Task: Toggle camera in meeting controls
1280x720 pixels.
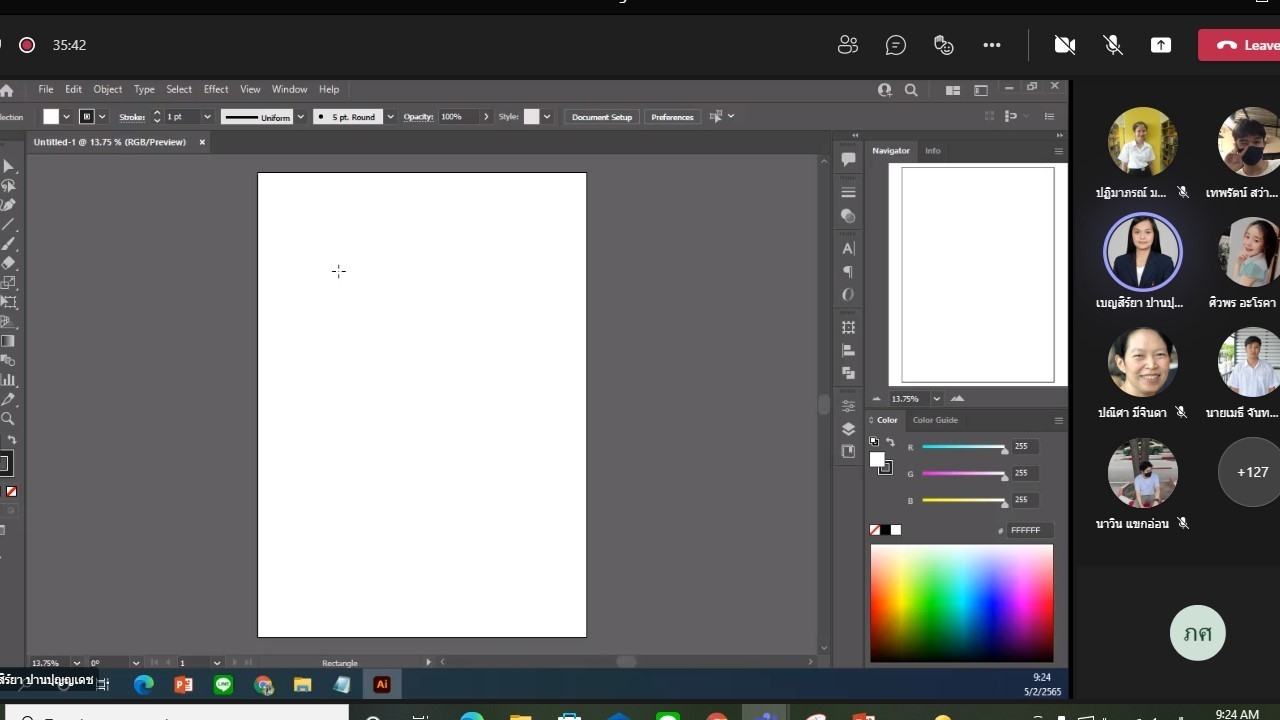Action: 1065,45
